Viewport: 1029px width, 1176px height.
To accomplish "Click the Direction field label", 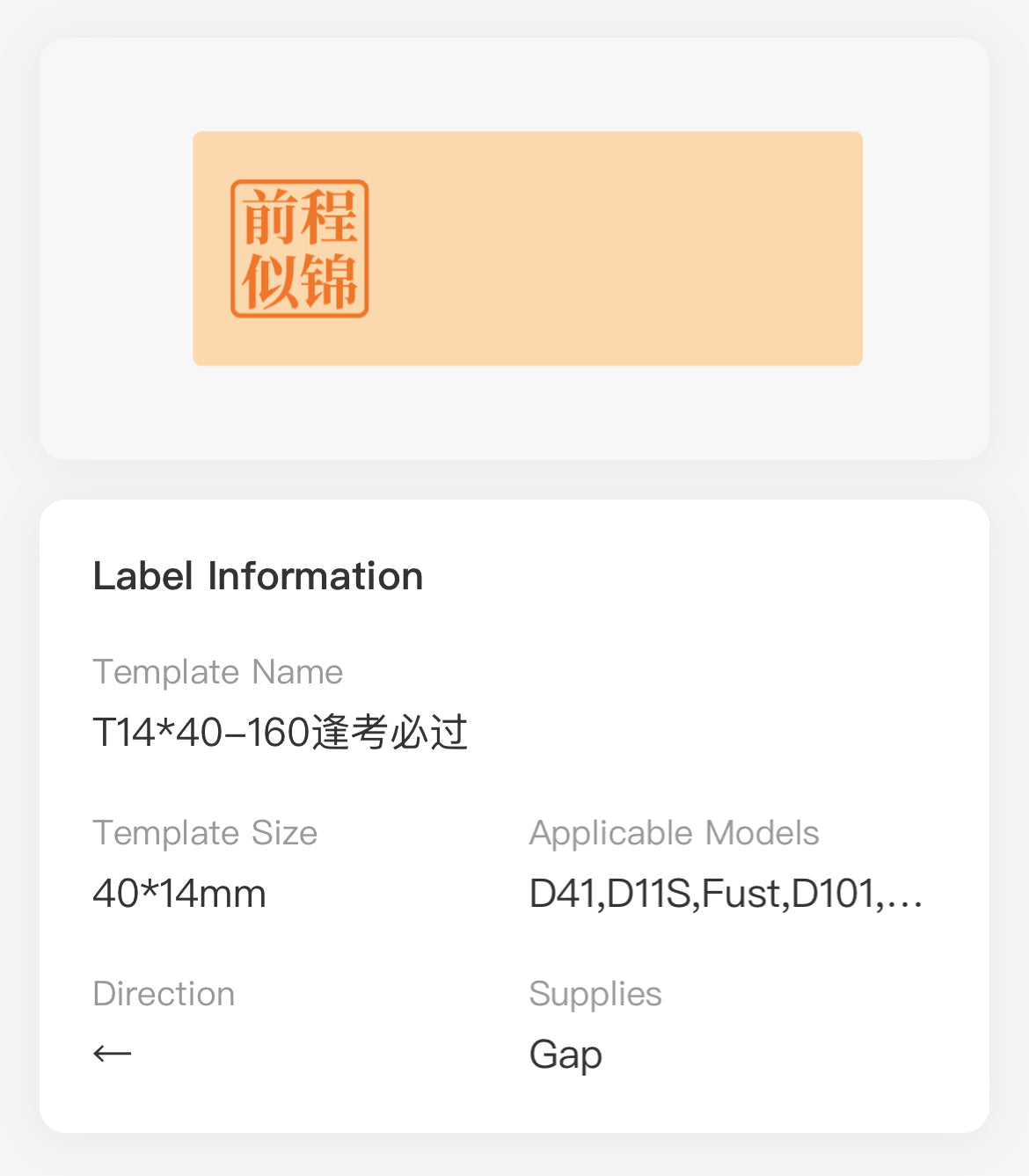I will coord(164,994).
